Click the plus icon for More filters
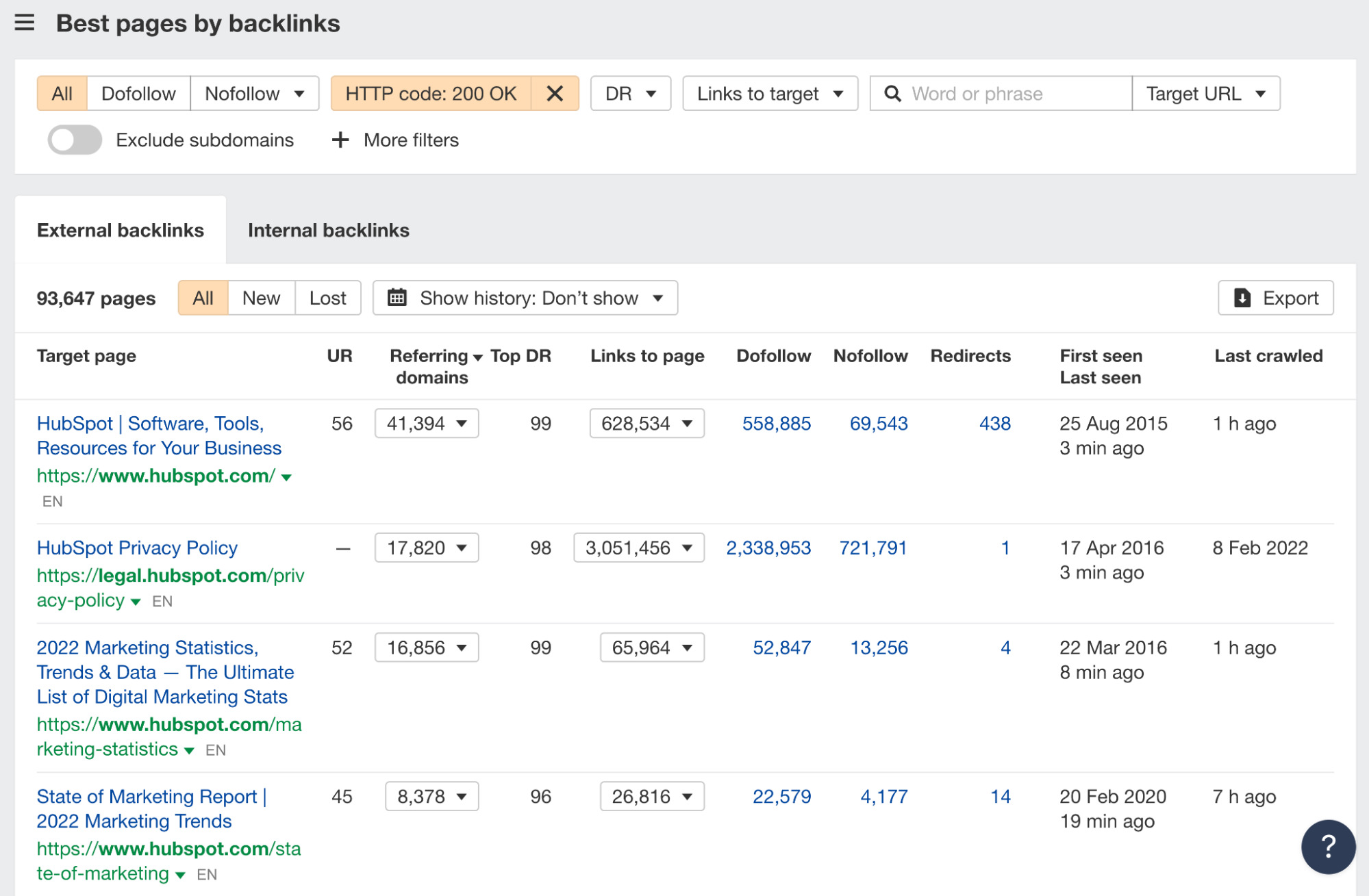Screen dimensions: 1369x896 tap(340, 140)
